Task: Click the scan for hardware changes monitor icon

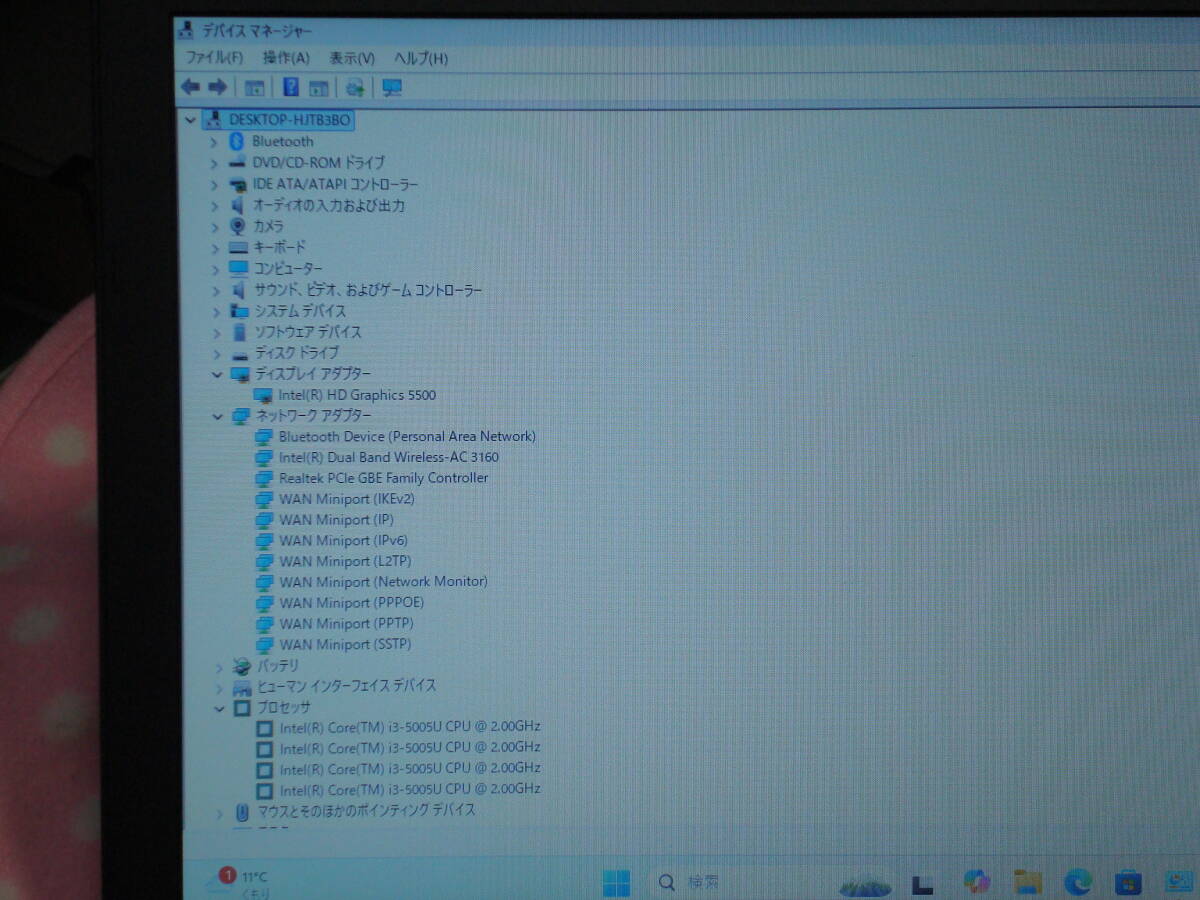Action: 392,88
